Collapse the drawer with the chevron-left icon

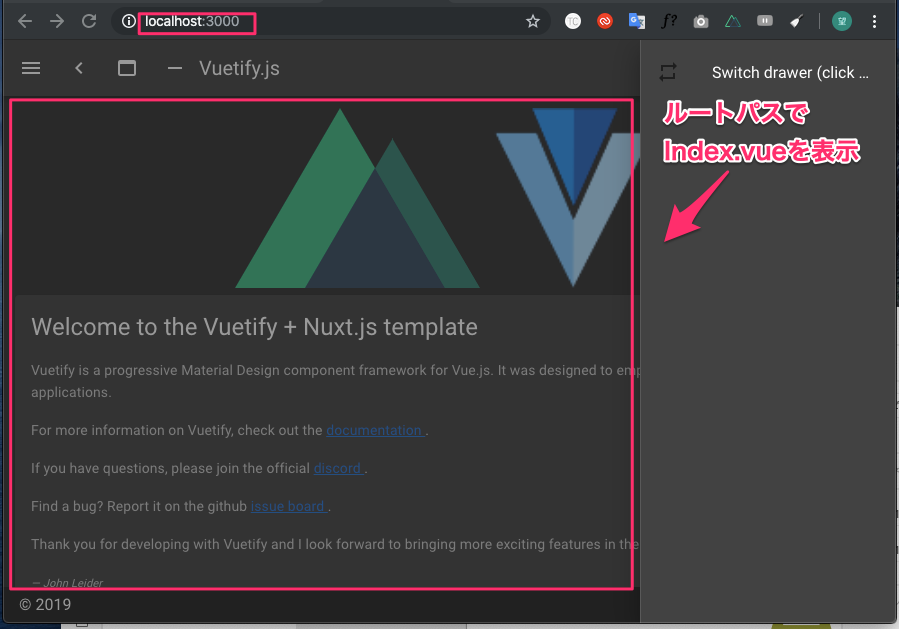point(79,68)
